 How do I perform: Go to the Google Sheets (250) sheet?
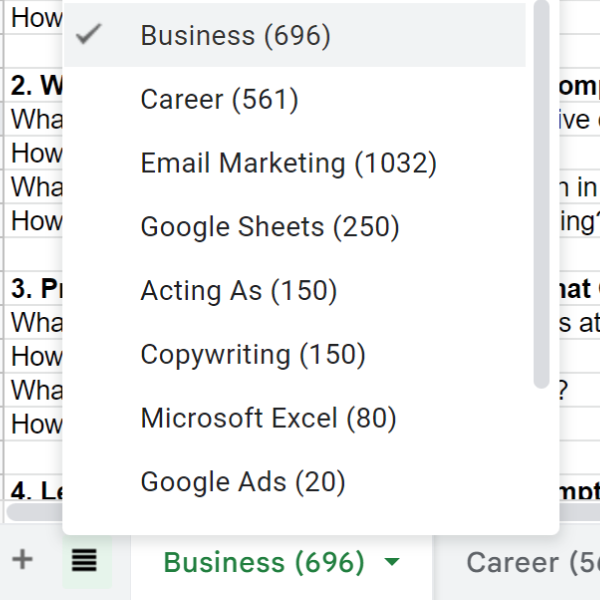[270, 227]
